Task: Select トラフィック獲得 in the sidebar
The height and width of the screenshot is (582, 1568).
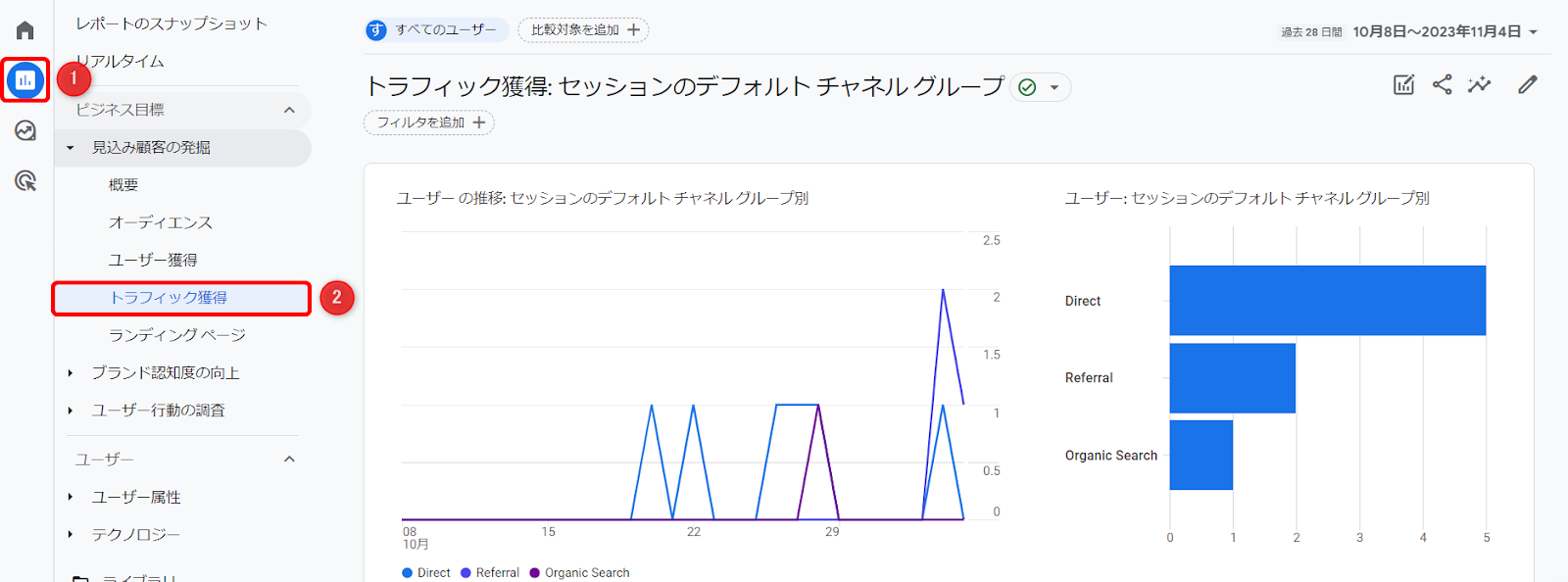Action: tap(169, 298)
